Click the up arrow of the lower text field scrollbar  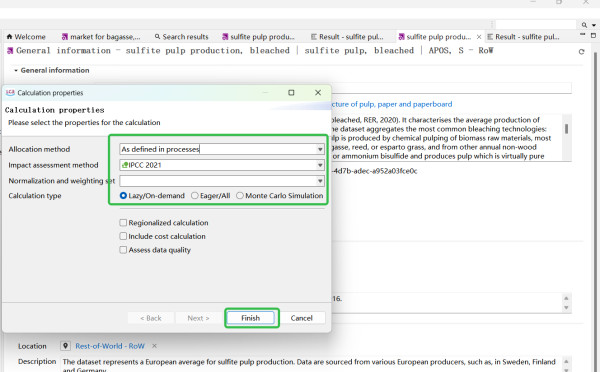point(566,298)
